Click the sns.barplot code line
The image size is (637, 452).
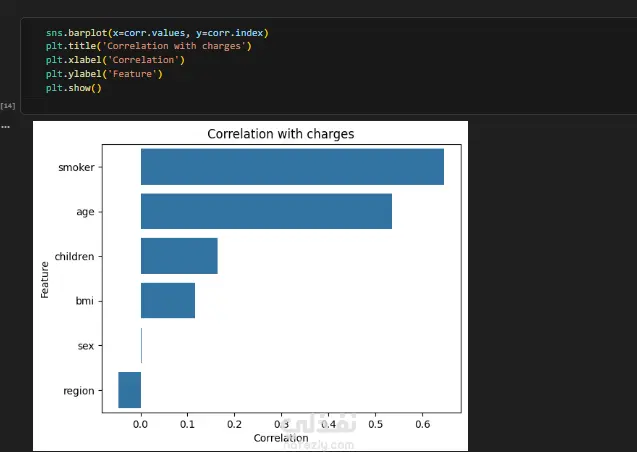tap(157, 32)
